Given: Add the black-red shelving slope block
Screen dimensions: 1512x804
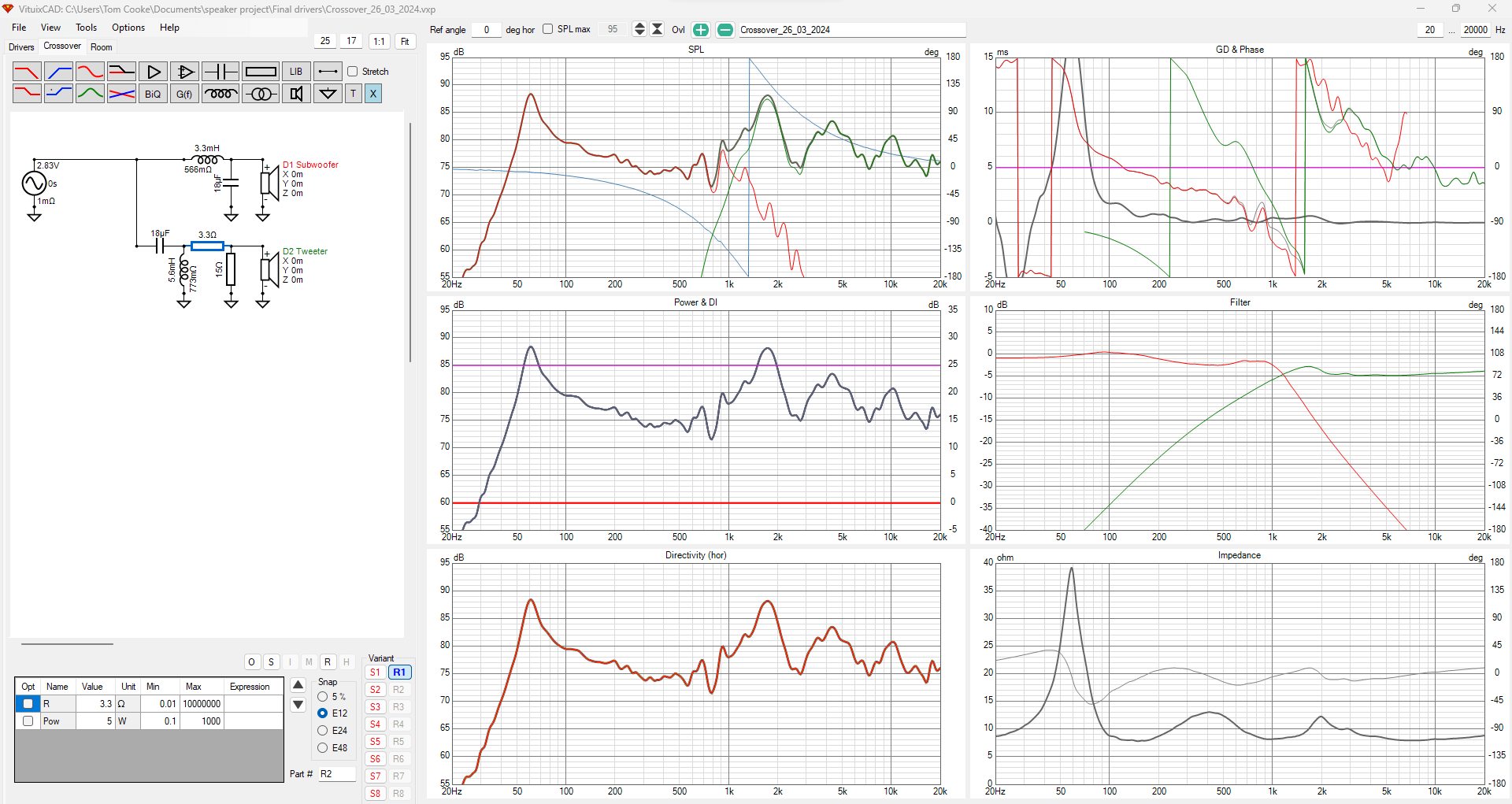Looking at the screenshot, I should pyautogui.click(x=121, y=72).
